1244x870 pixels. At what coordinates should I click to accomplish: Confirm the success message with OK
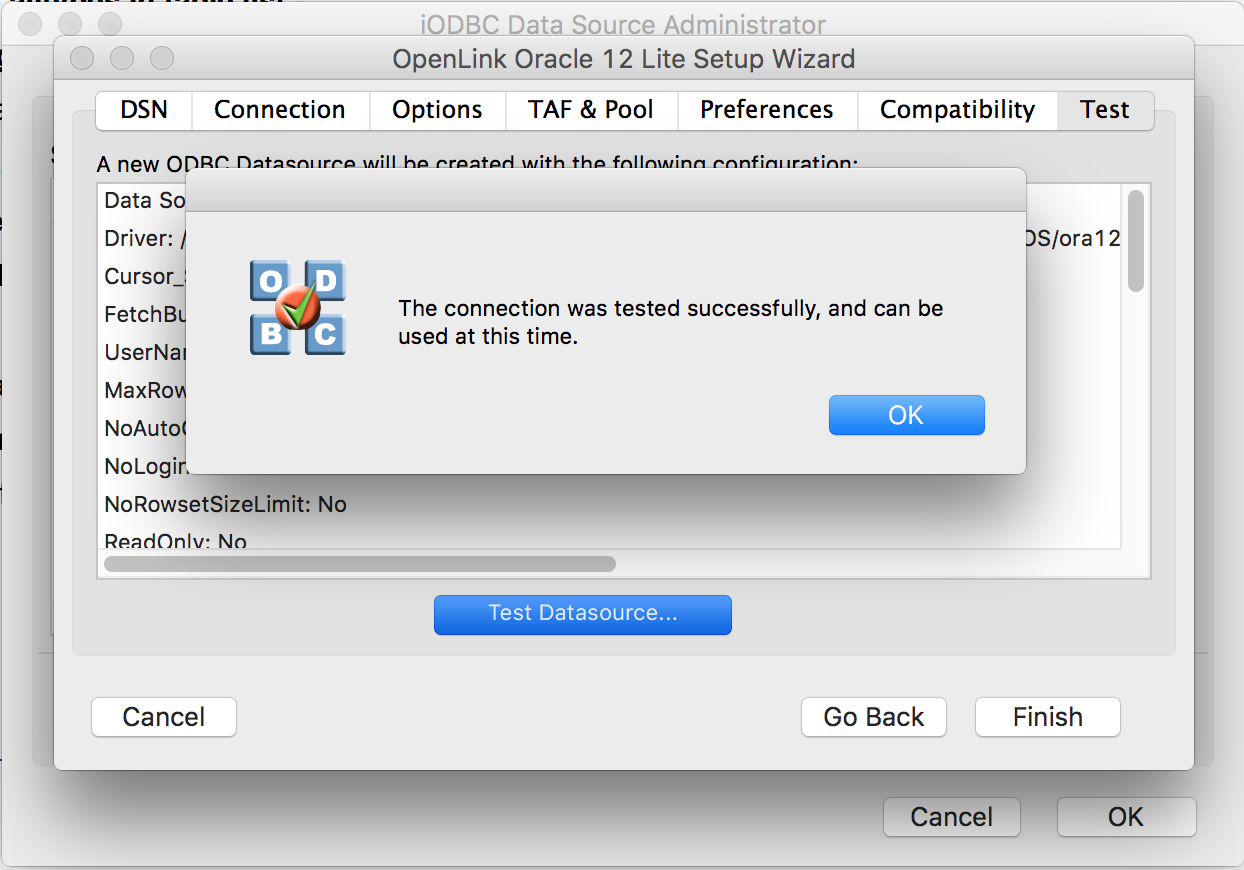coord(906,415)
